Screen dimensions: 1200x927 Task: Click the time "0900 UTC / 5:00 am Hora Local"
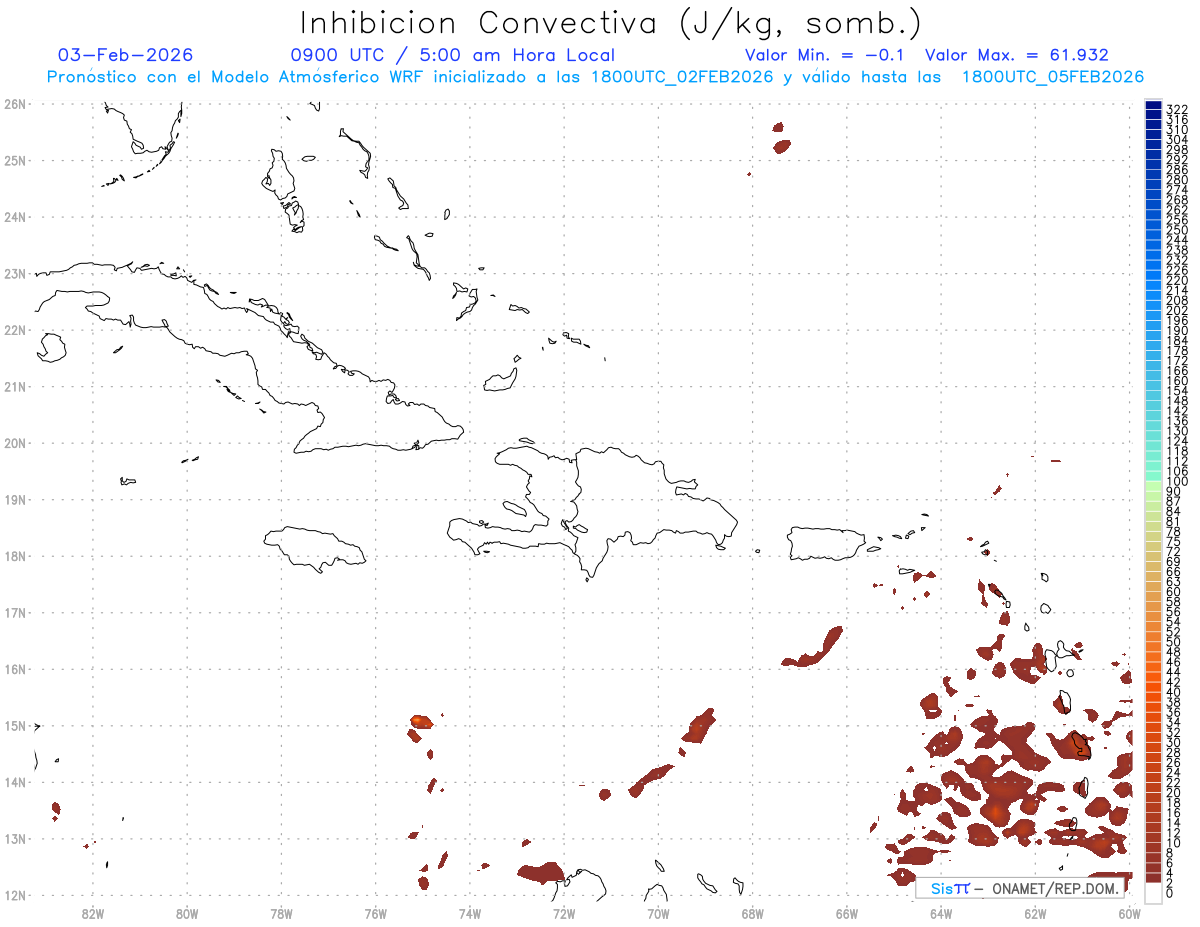[x=453, y=55]
